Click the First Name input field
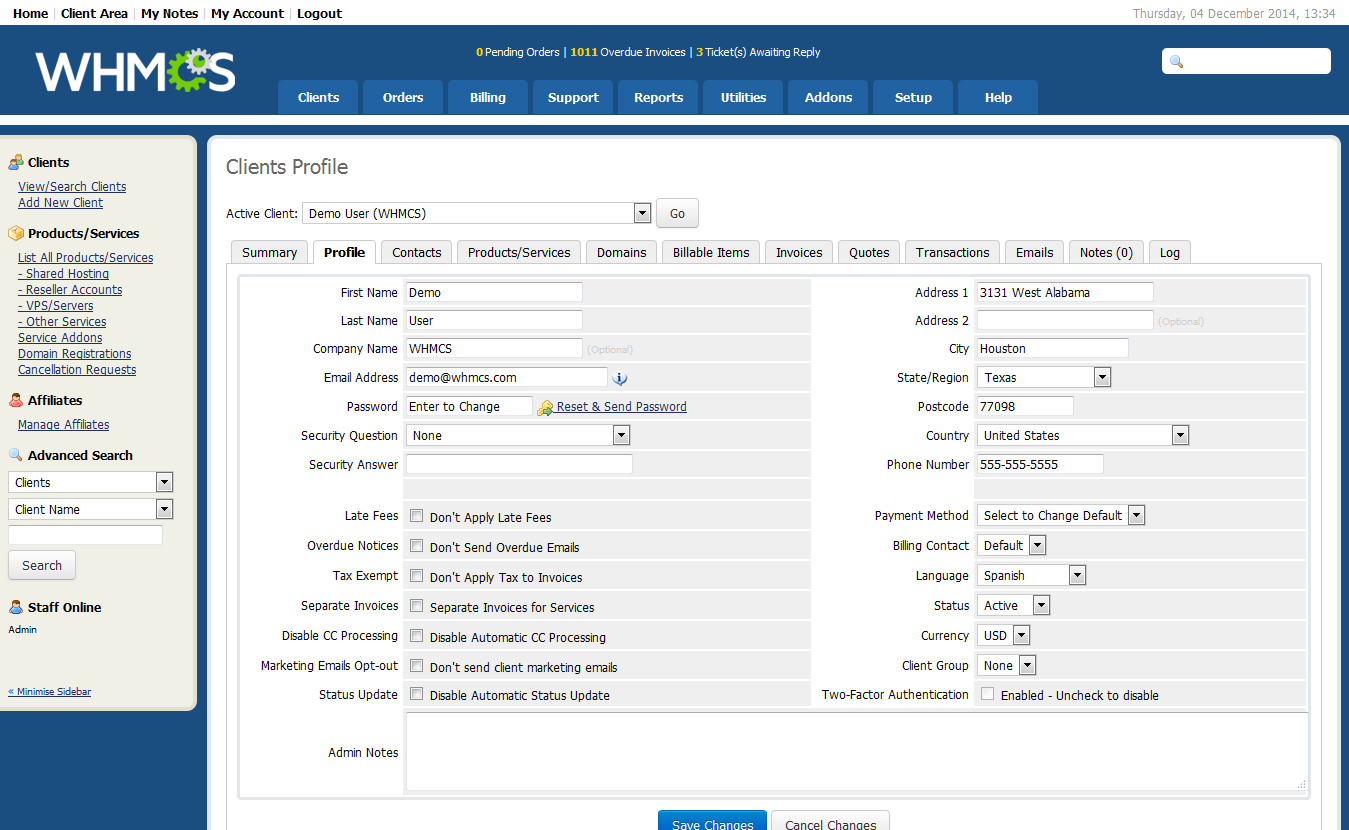Screen dimensions: 1349x830 pos(494,292)
